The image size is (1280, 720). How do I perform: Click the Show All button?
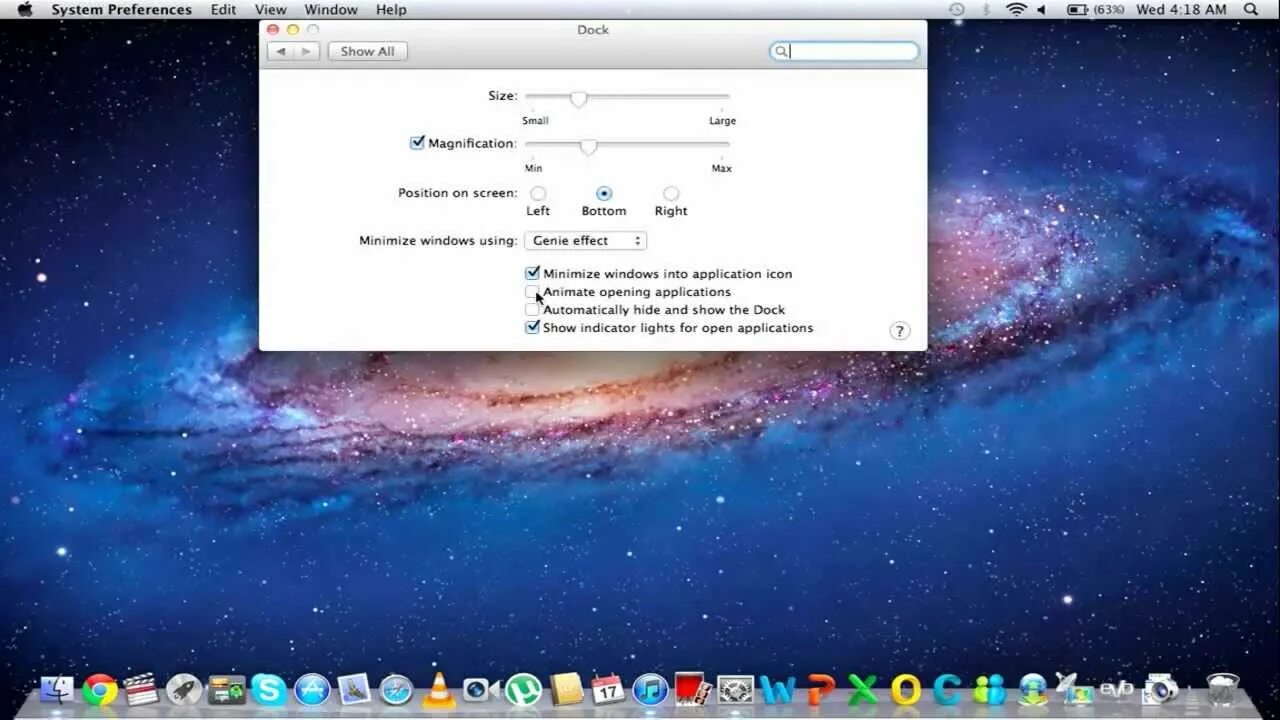[367, 51]
